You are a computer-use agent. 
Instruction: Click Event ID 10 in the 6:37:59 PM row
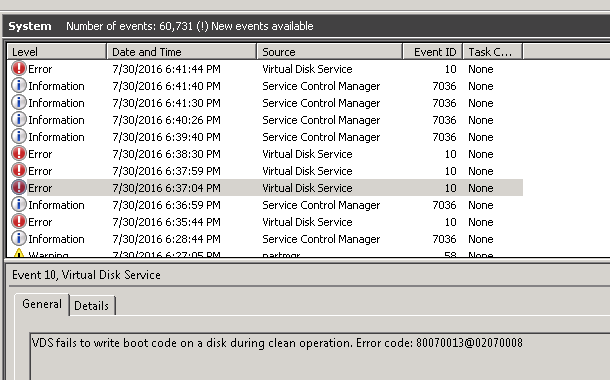(450, 171)
